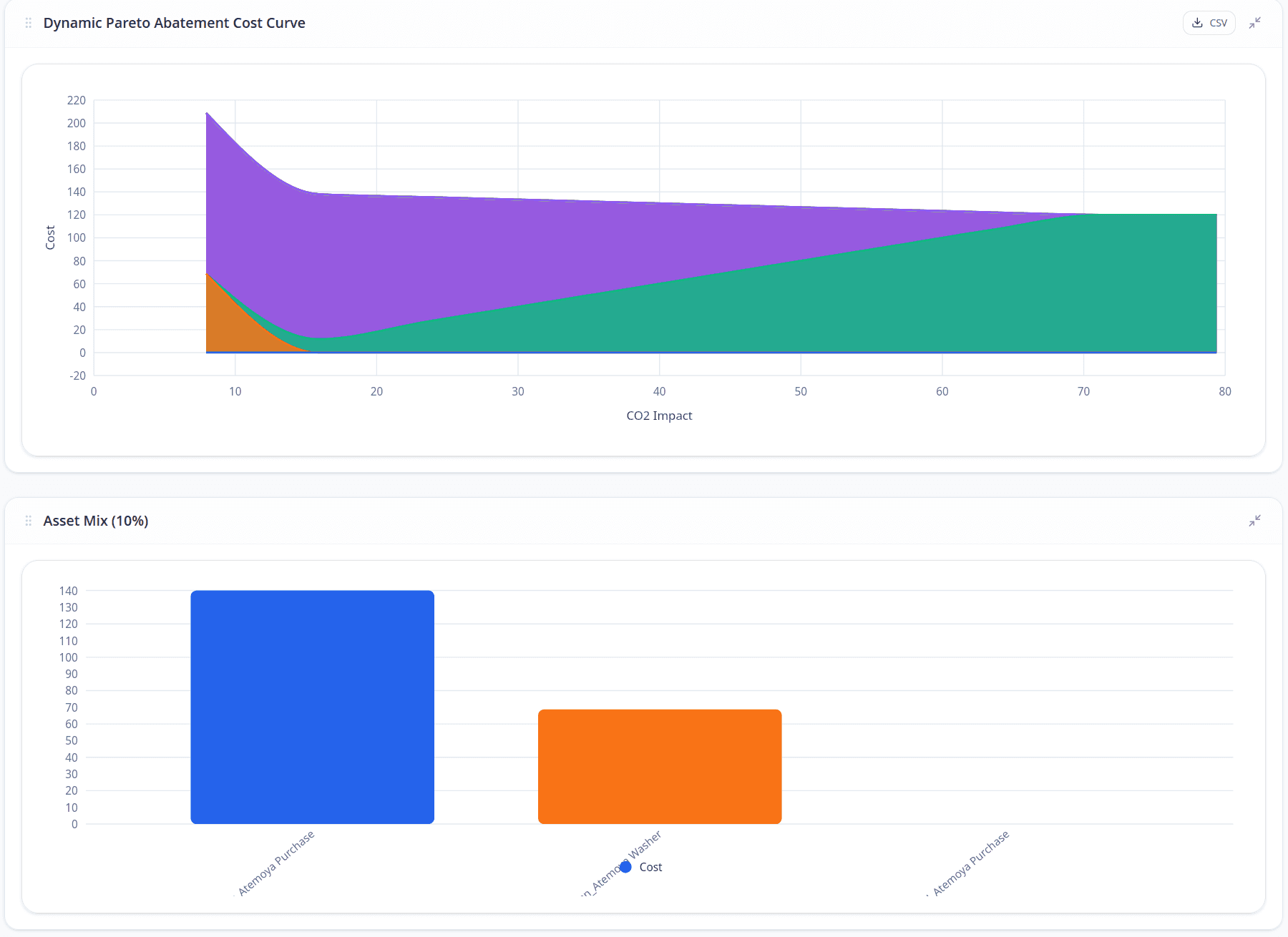Screen dimensions: 1288x937
Task: Toggle the Cost series in bar chart legend
Action: pyautogui.click(x=650, y=867)
